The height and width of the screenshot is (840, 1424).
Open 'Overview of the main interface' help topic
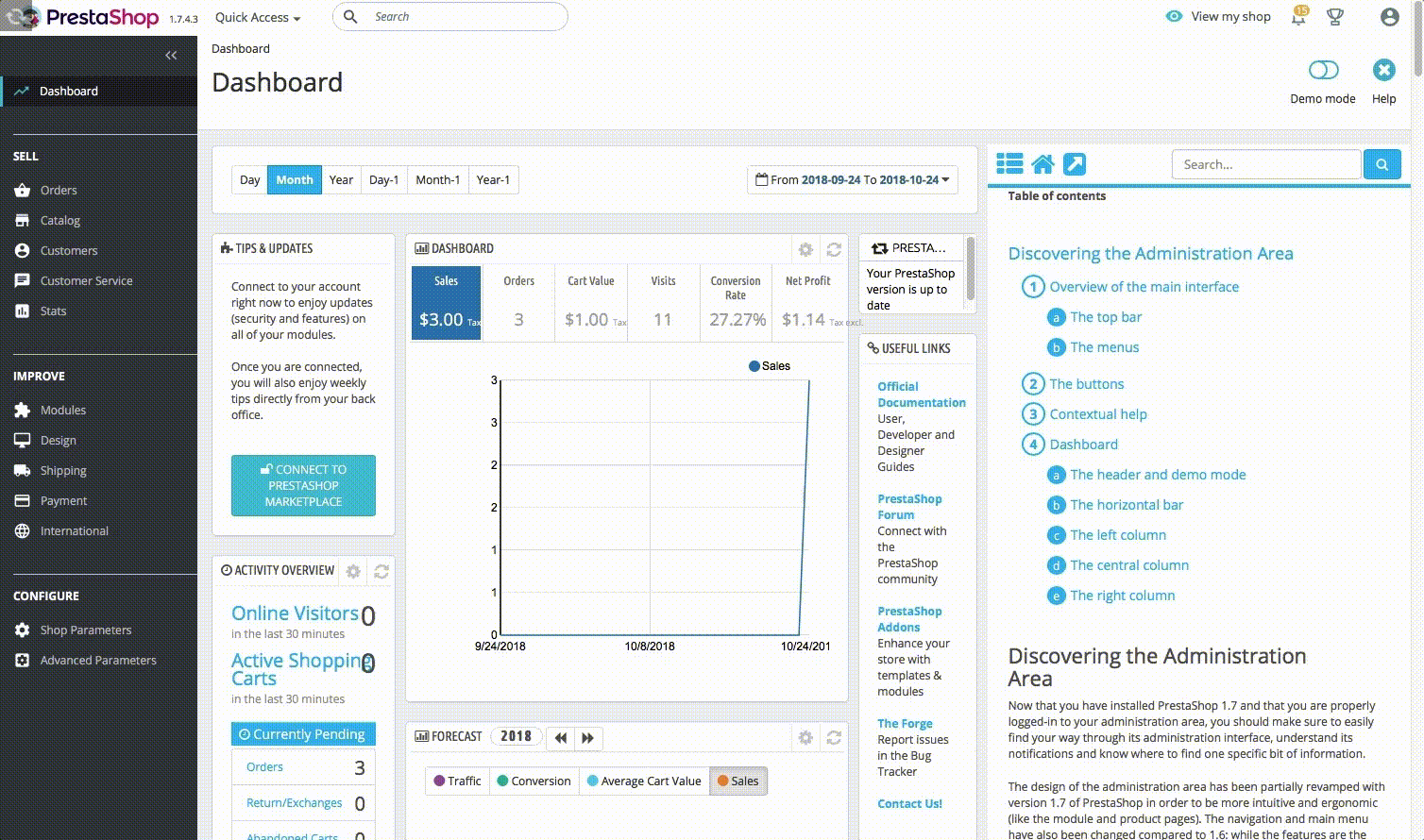point(1144,287)
